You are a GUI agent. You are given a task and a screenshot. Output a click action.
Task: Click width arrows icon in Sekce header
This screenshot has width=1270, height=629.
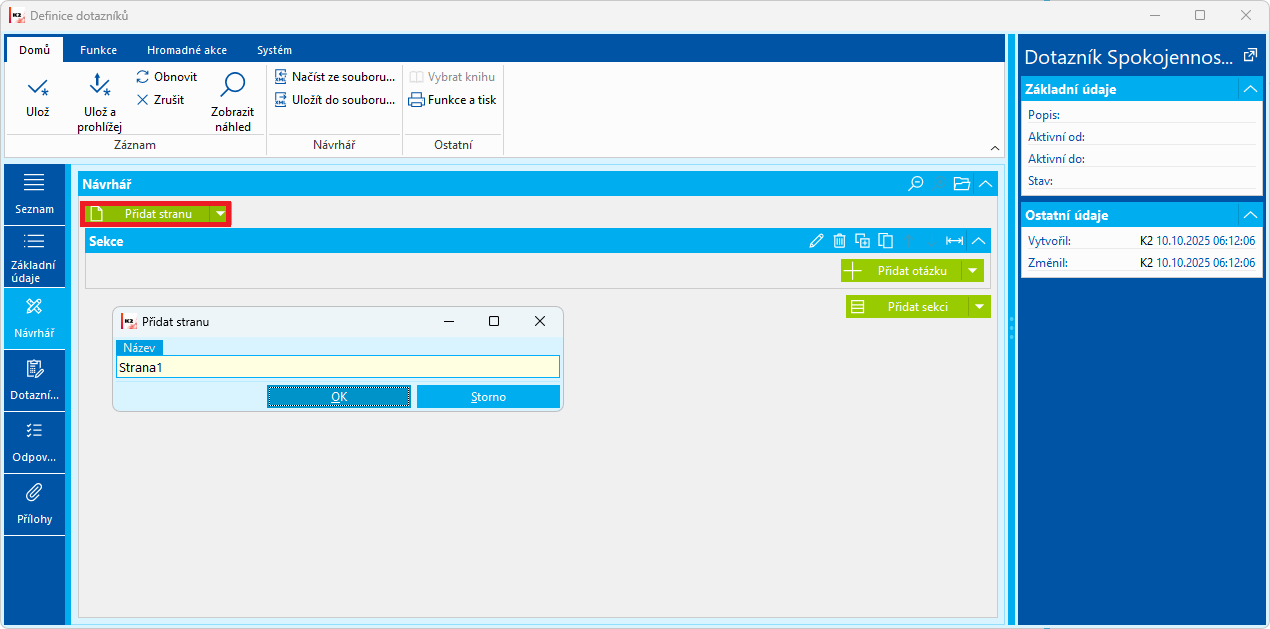(955, 241)
